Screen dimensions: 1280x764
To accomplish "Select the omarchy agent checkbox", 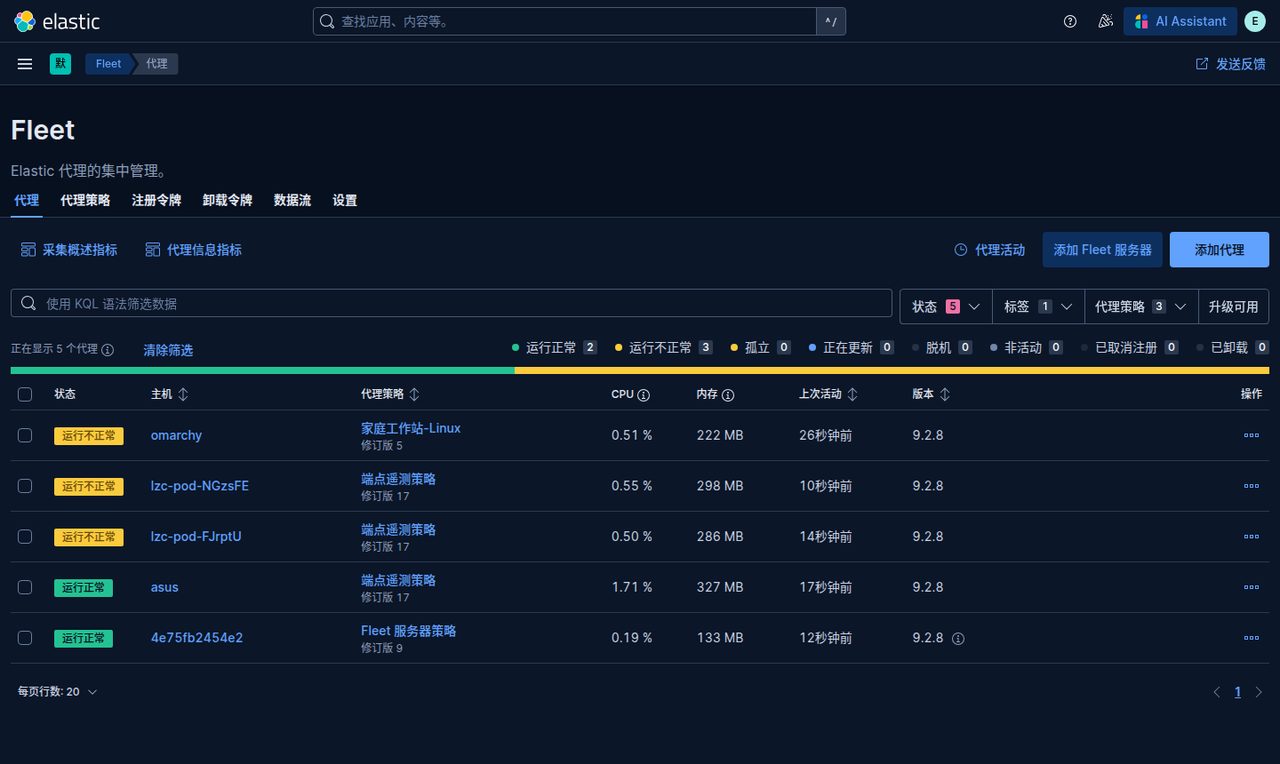I will click(x=25, y=435).
